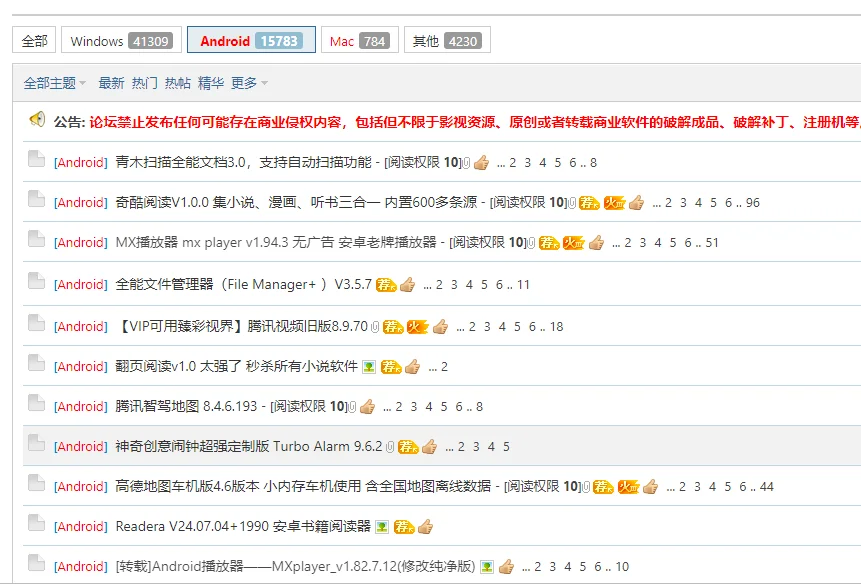Click the 荐 badge on 高德地图车机版 thread
861x584 pixels.
pyautogui.click(x=601, y=486)
